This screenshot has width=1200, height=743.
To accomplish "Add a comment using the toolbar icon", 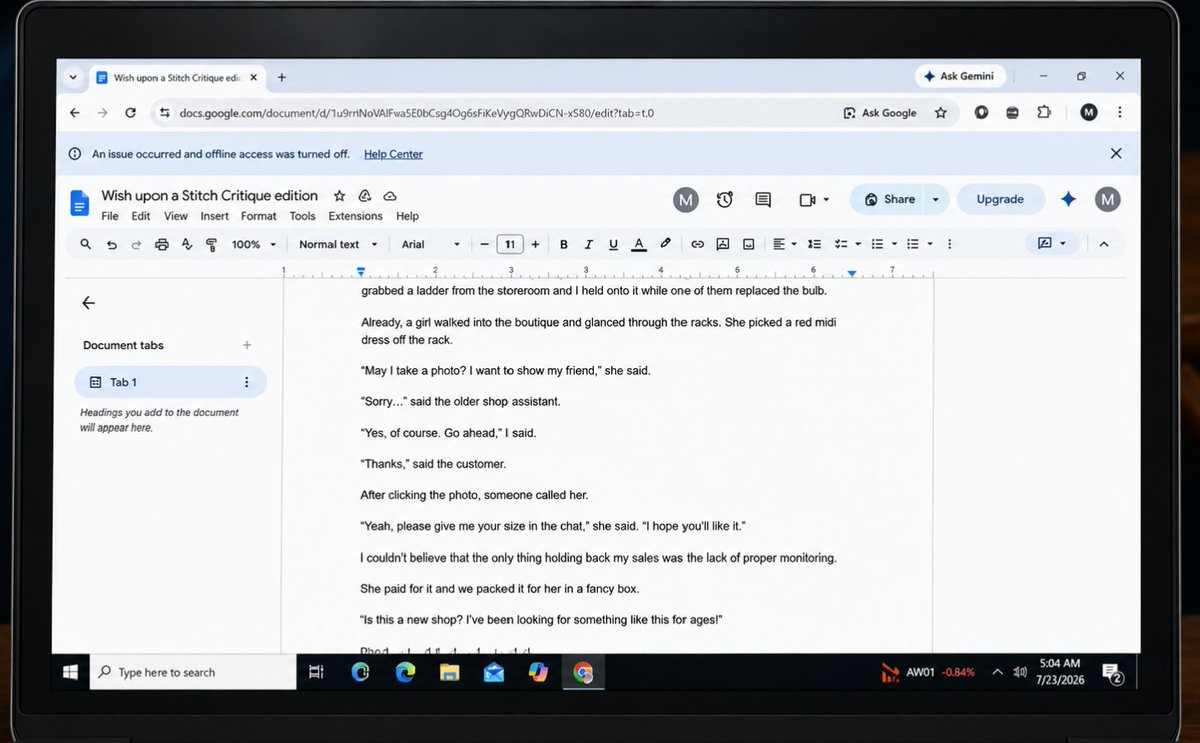I will pyautogui.click(x=722, y=244).
